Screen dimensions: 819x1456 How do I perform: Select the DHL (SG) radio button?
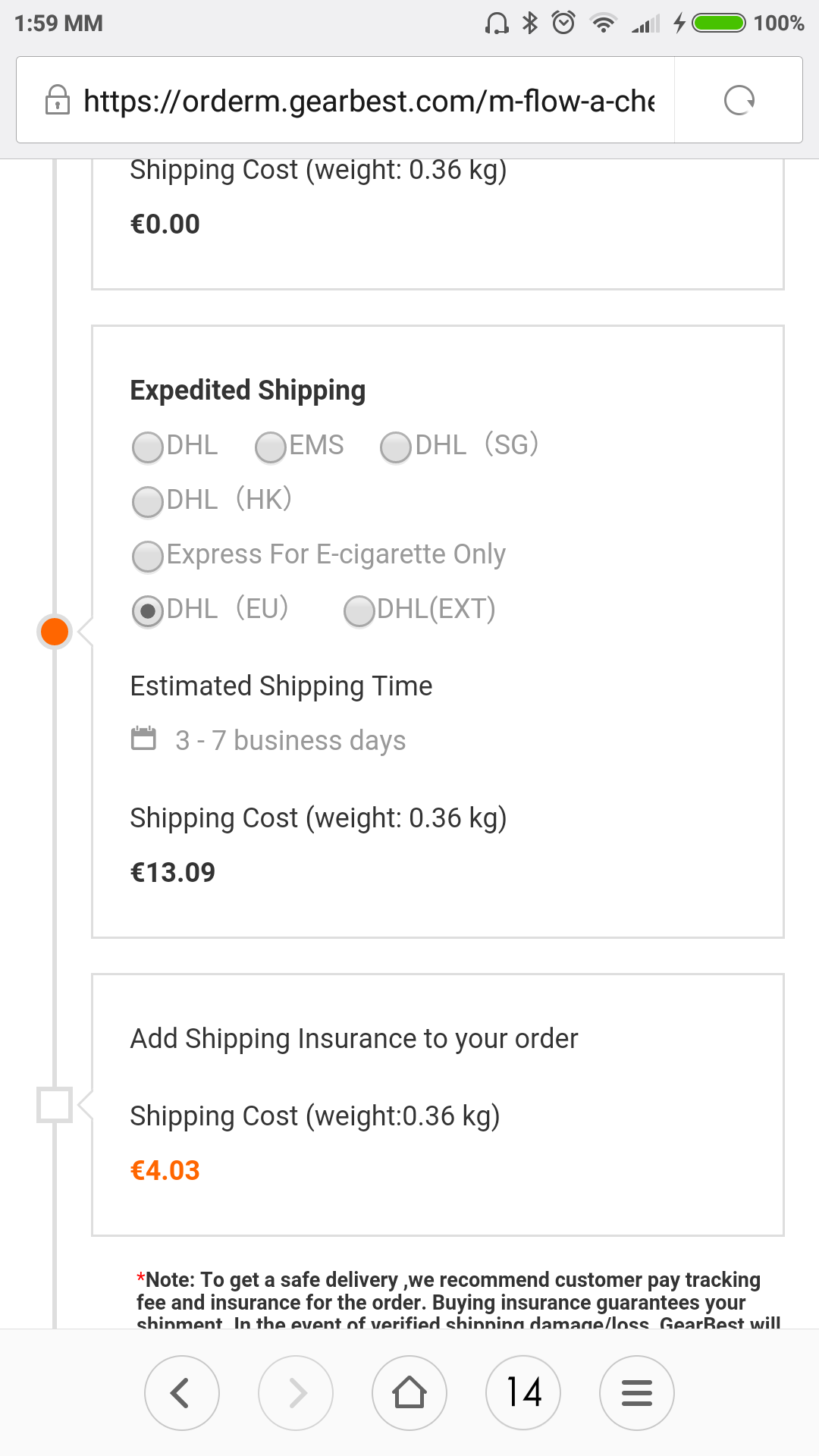[x=396, y=447]
